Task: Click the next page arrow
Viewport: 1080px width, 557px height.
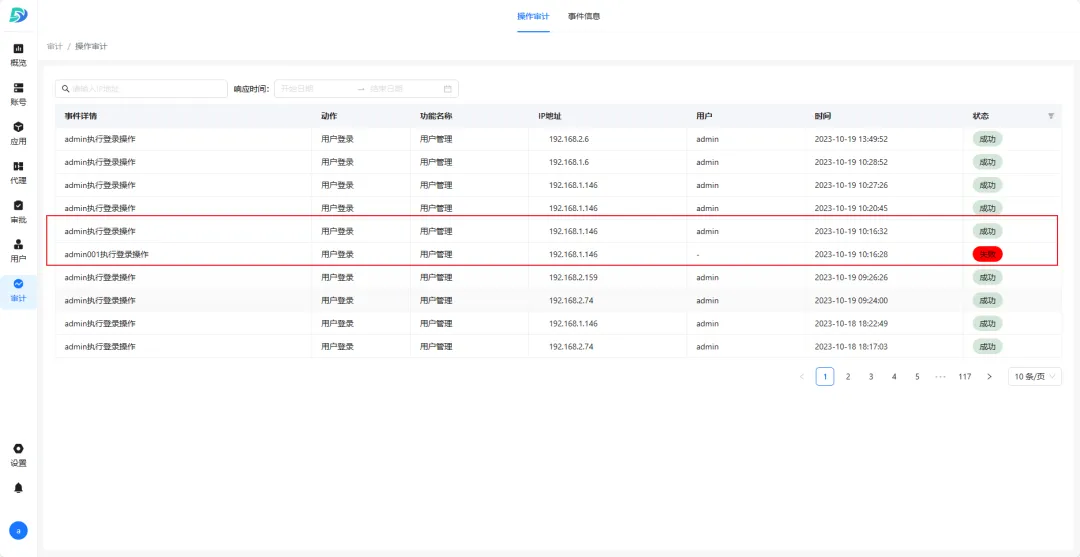Action: point(989,377)
